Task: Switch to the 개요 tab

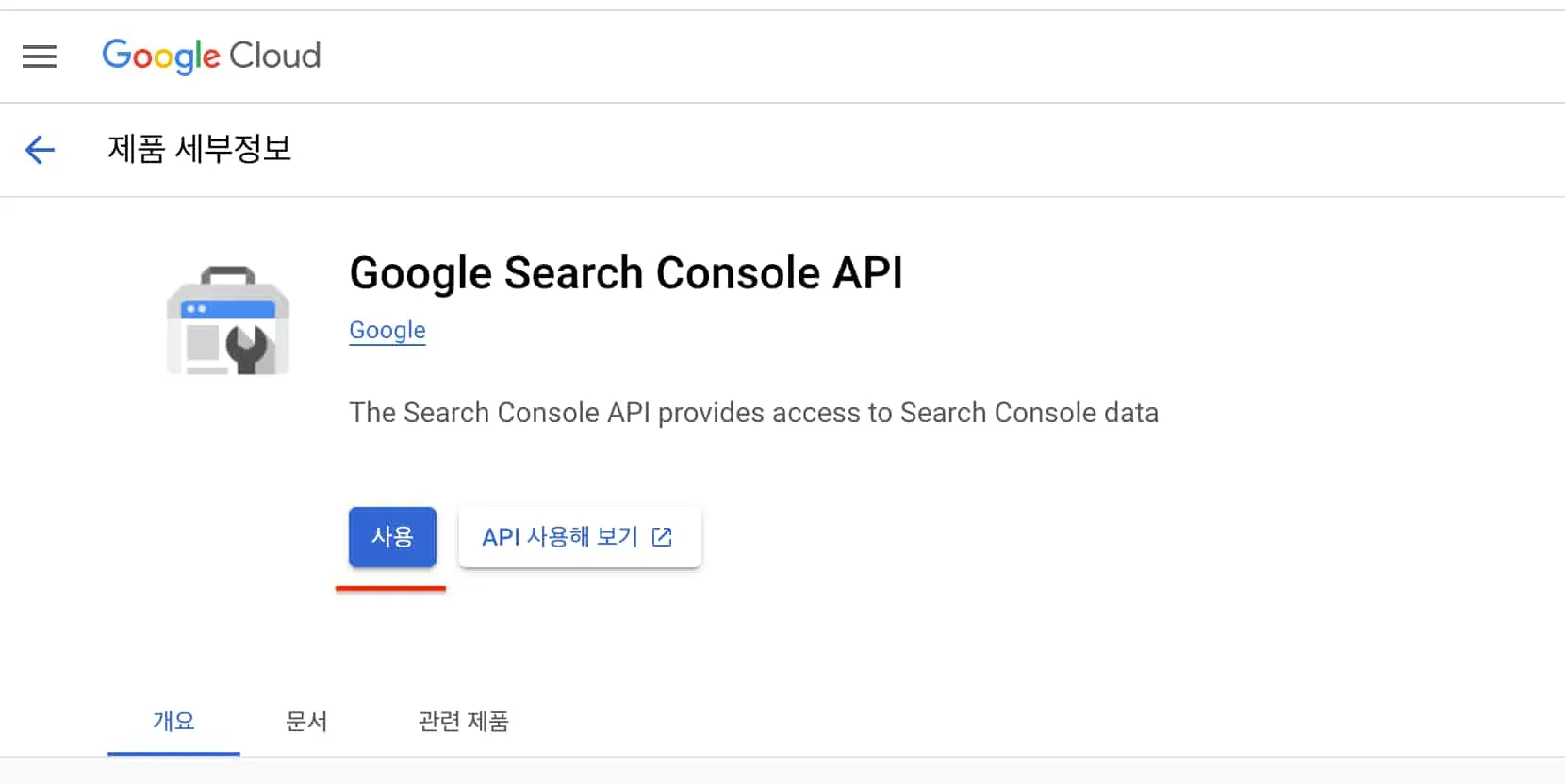Action: pos(173,722)
